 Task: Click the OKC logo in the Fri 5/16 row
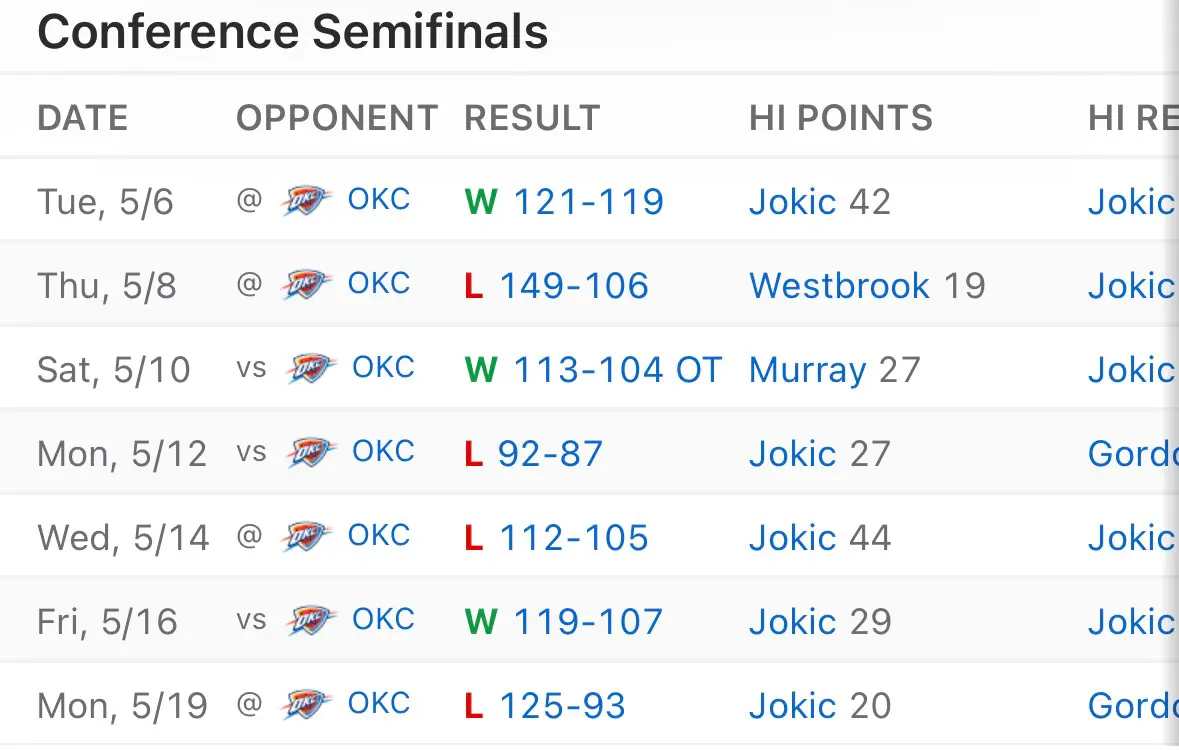tap(311, 622)
